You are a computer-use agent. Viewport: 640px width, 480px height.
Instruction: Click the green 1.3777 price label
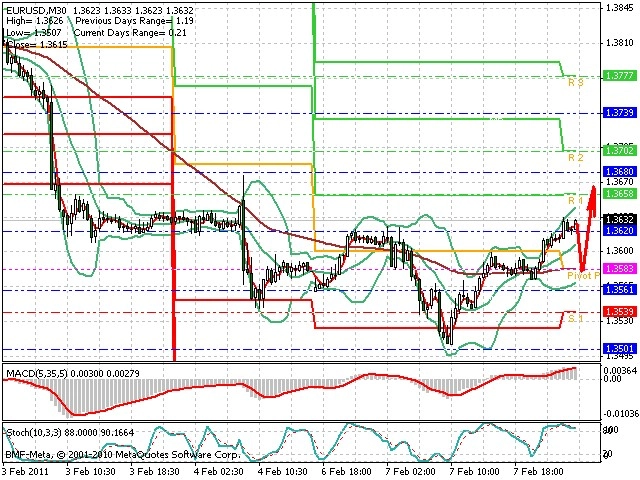[620, 76]
